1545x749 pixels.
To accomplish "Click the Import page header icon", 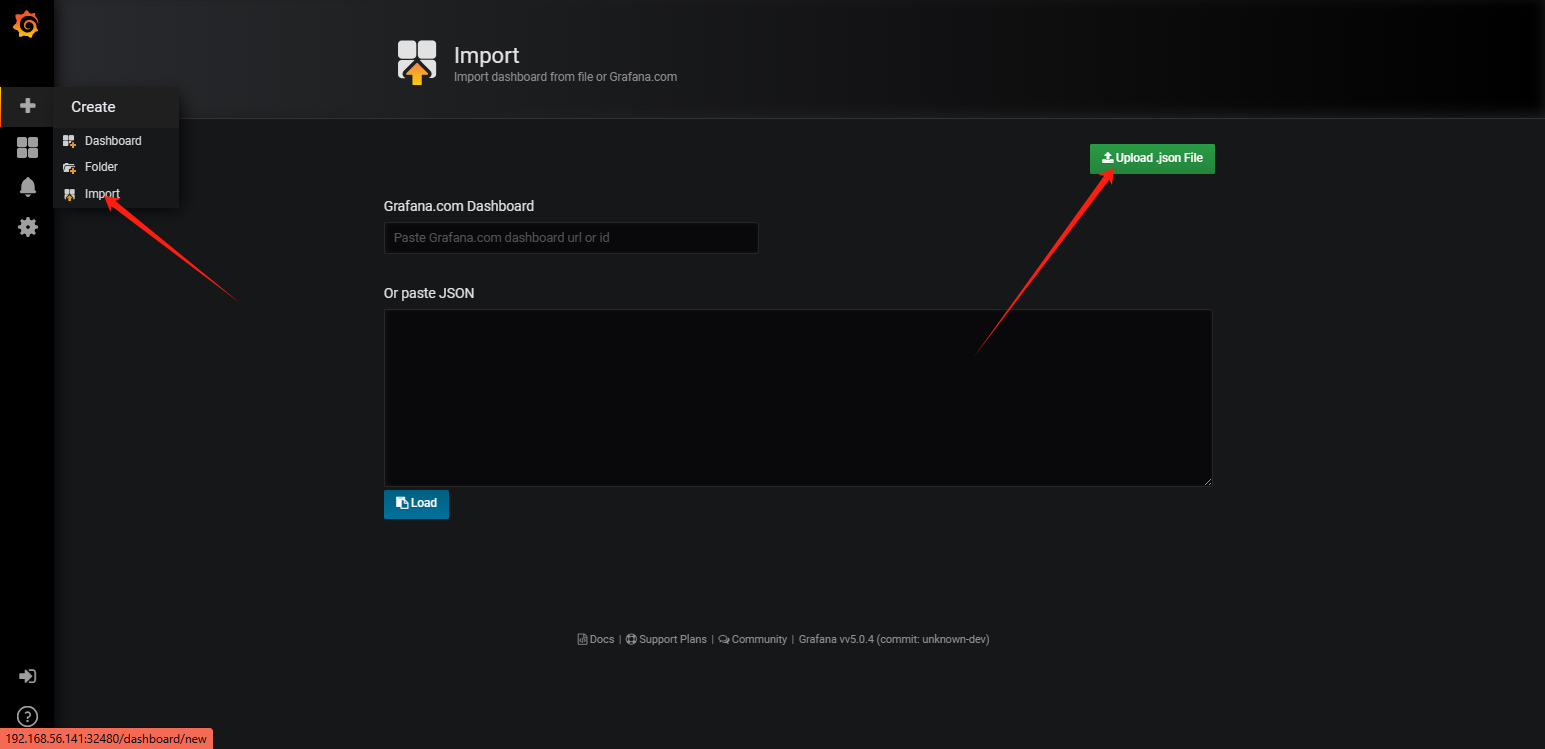I will point(417,63).
